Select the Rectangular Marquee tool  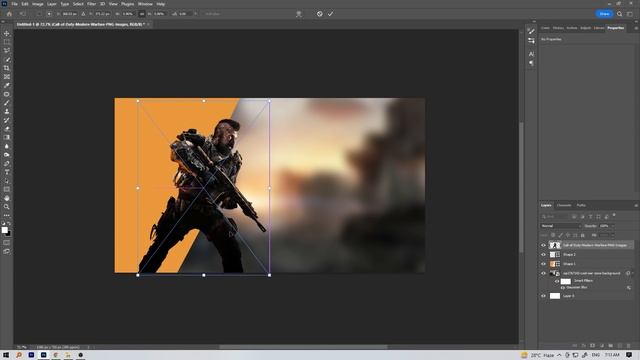(x=7, y=42)
